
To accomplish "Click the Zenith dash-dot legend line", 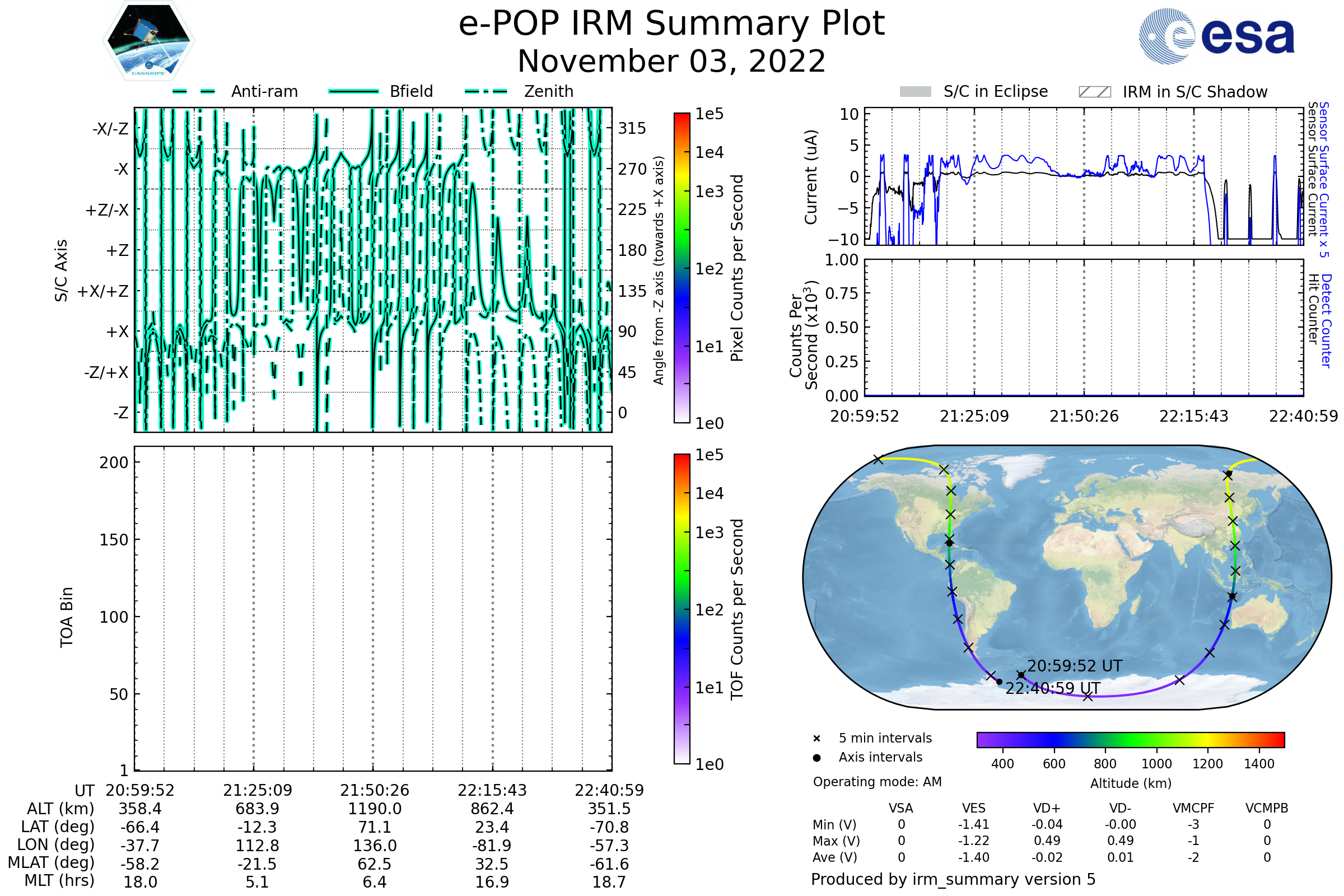I will 486,91.
